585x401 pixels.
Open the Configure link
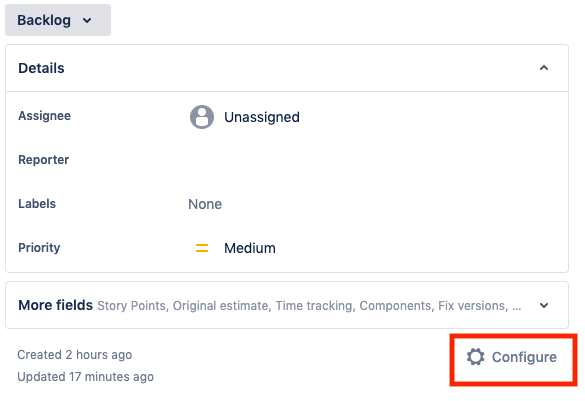512,357
